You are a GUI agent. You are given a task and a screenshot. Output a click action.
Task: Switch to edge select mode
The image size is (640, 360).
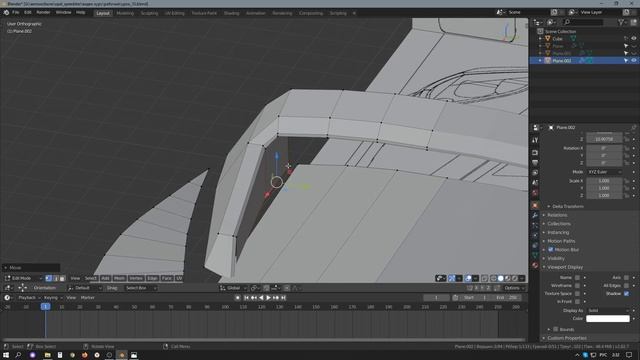point(56,278)
